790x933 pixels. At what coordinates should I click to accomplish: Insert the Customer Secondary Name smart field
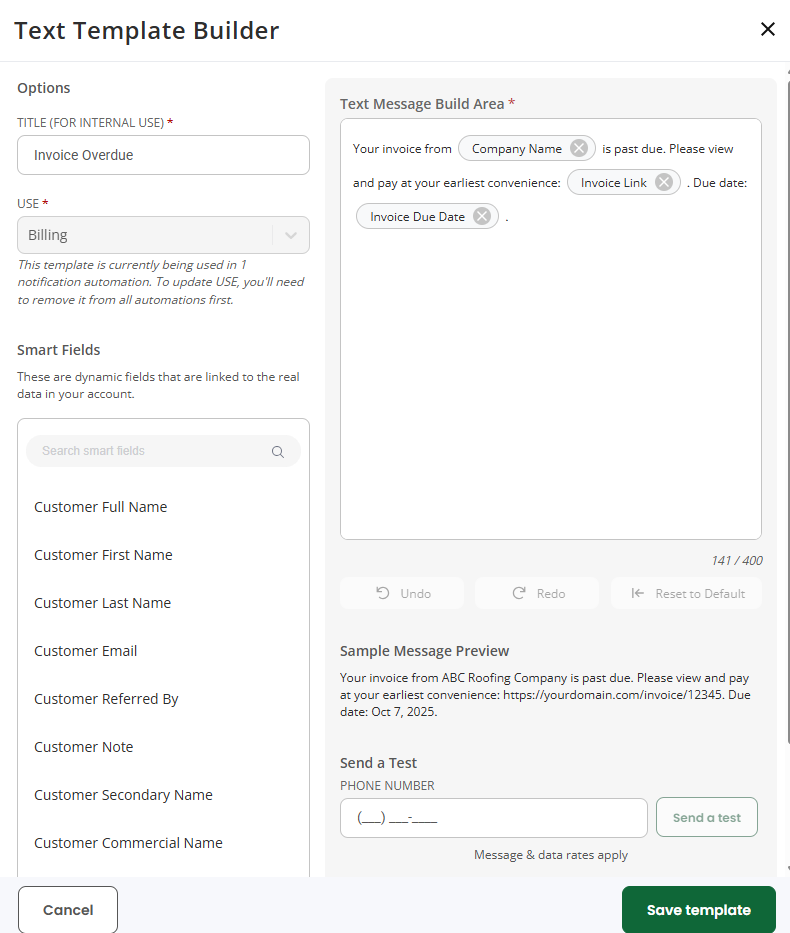[x=123, y=795]
